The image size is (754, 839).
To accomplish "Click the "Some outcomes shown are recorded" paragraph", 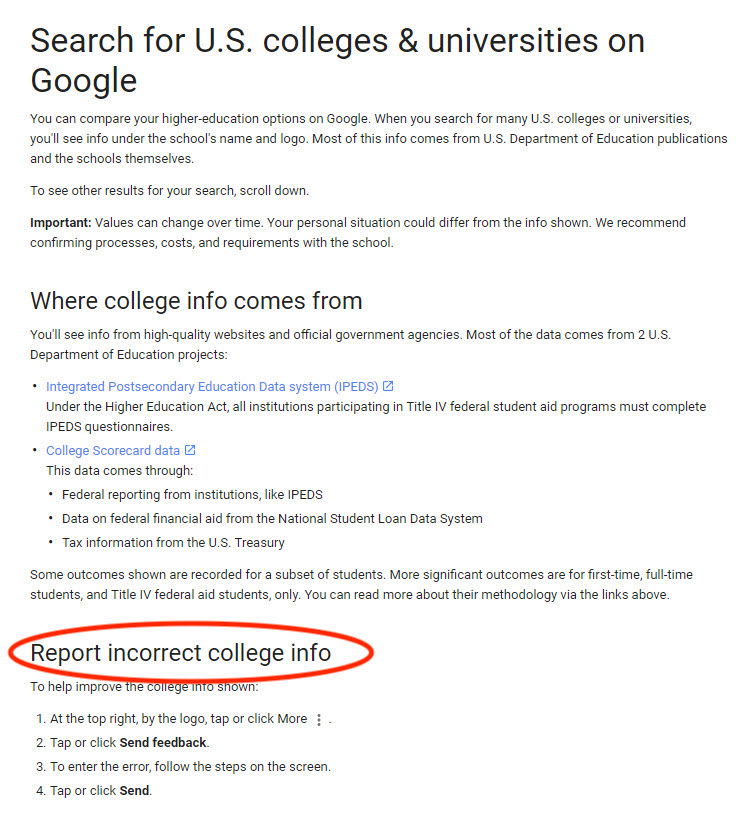I will 361,584.
